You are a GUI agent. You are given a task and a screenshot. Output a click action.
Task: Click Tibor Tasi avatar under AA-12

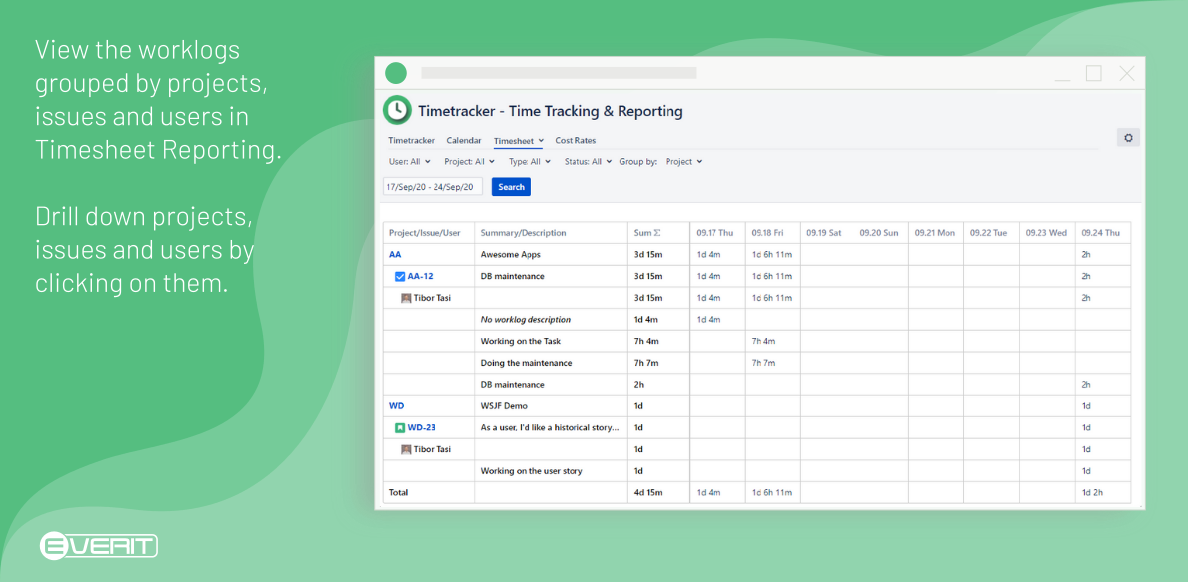point(406,298)
